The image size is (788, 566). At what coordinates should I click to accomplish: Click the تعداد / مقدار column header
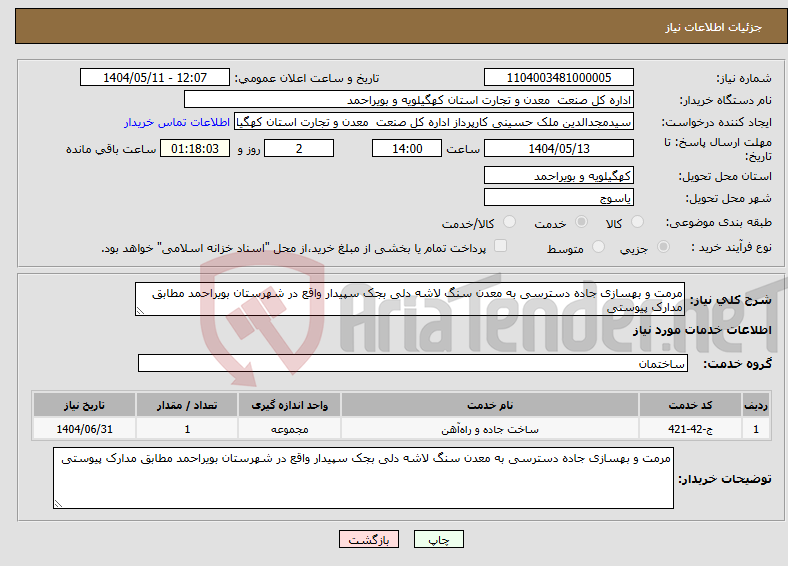186,405
